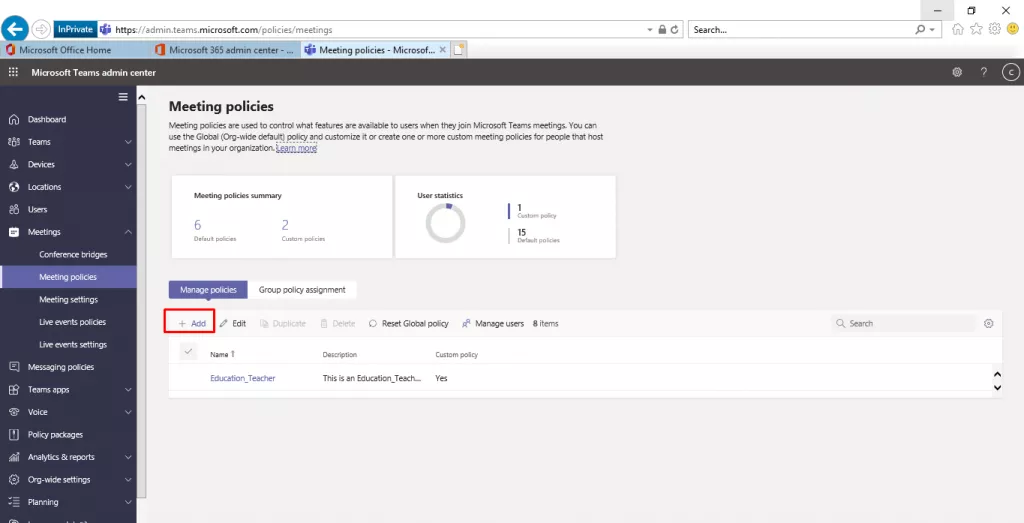Open the table column settings gear
Screen dimensions: 1024x523
pos(989,323)
